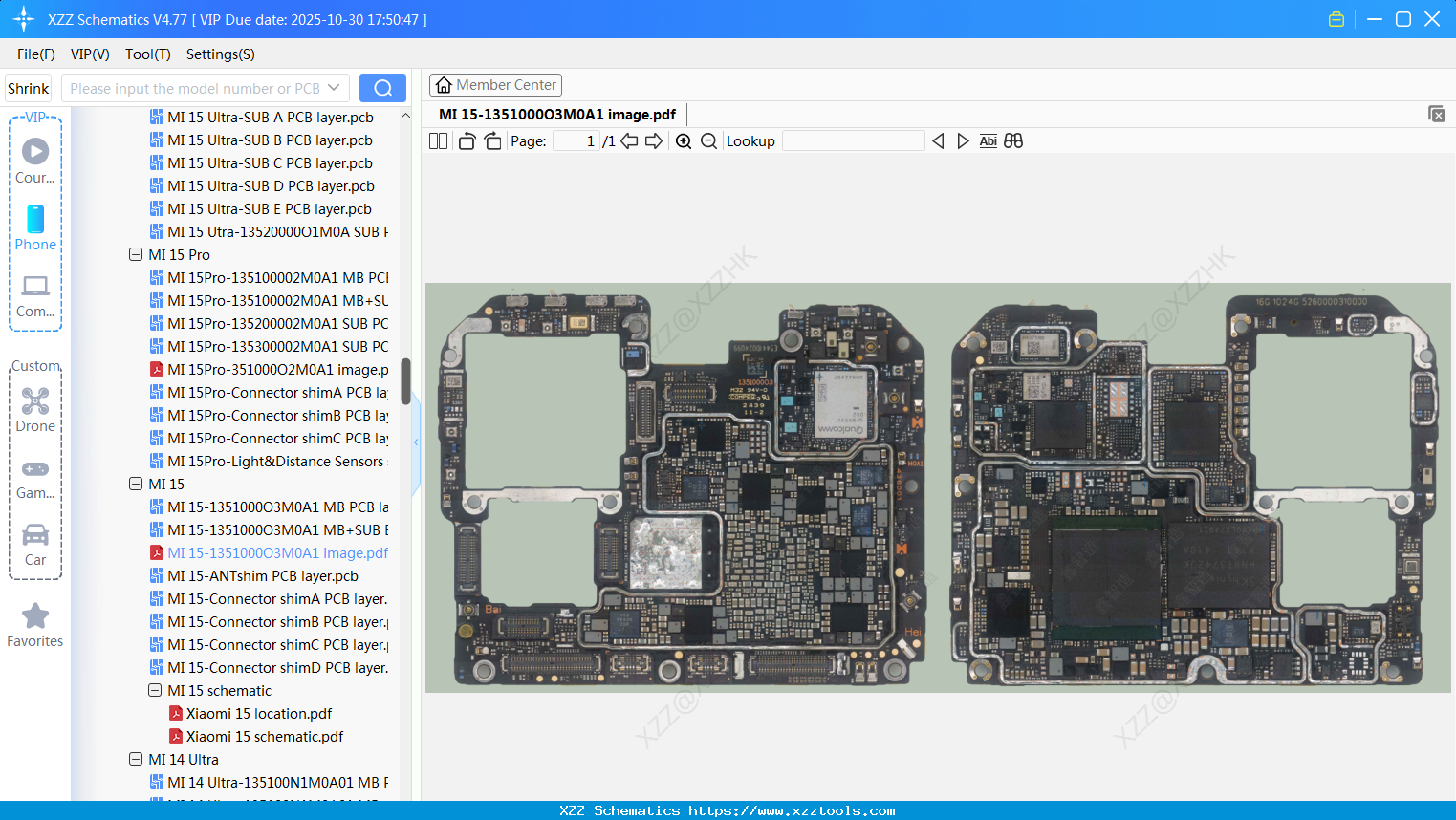Collapse the MI 14 Ultra section
Screen dimensions: 1456x820
pos(136,759)
